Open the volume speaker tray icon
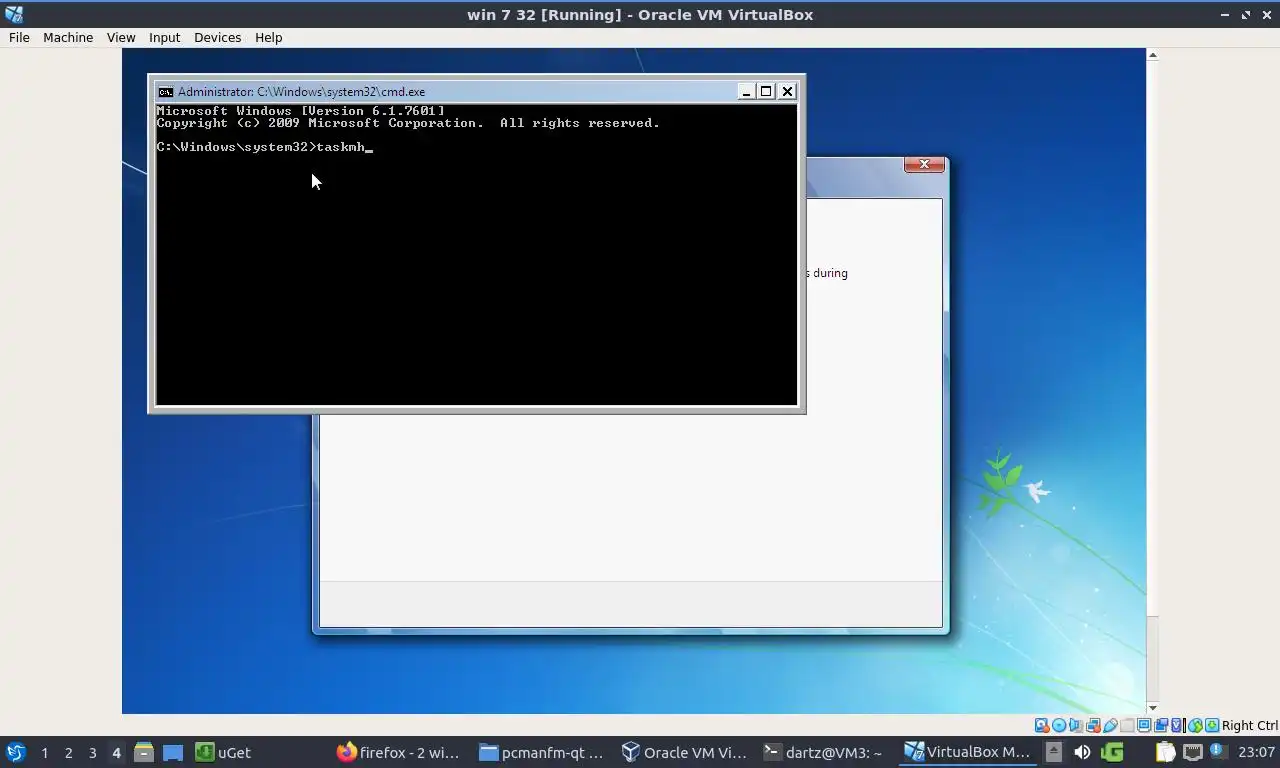1280x768 pixels. (x=1082, y=752)
